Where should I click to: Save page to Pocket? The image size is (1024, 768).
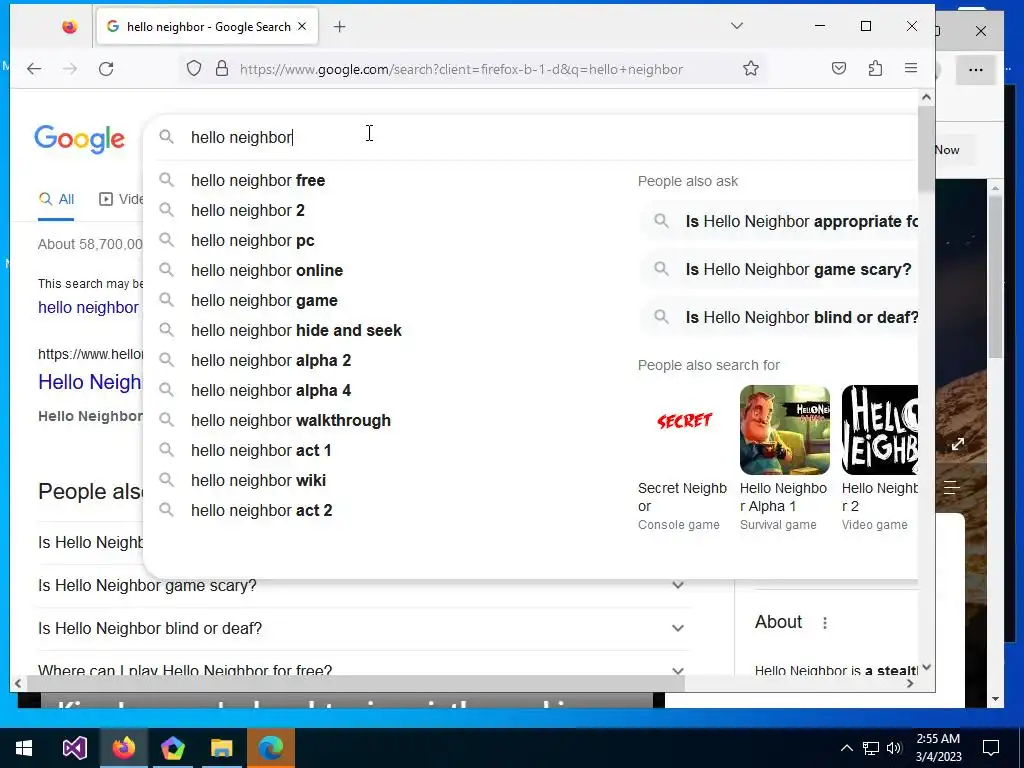839,69
